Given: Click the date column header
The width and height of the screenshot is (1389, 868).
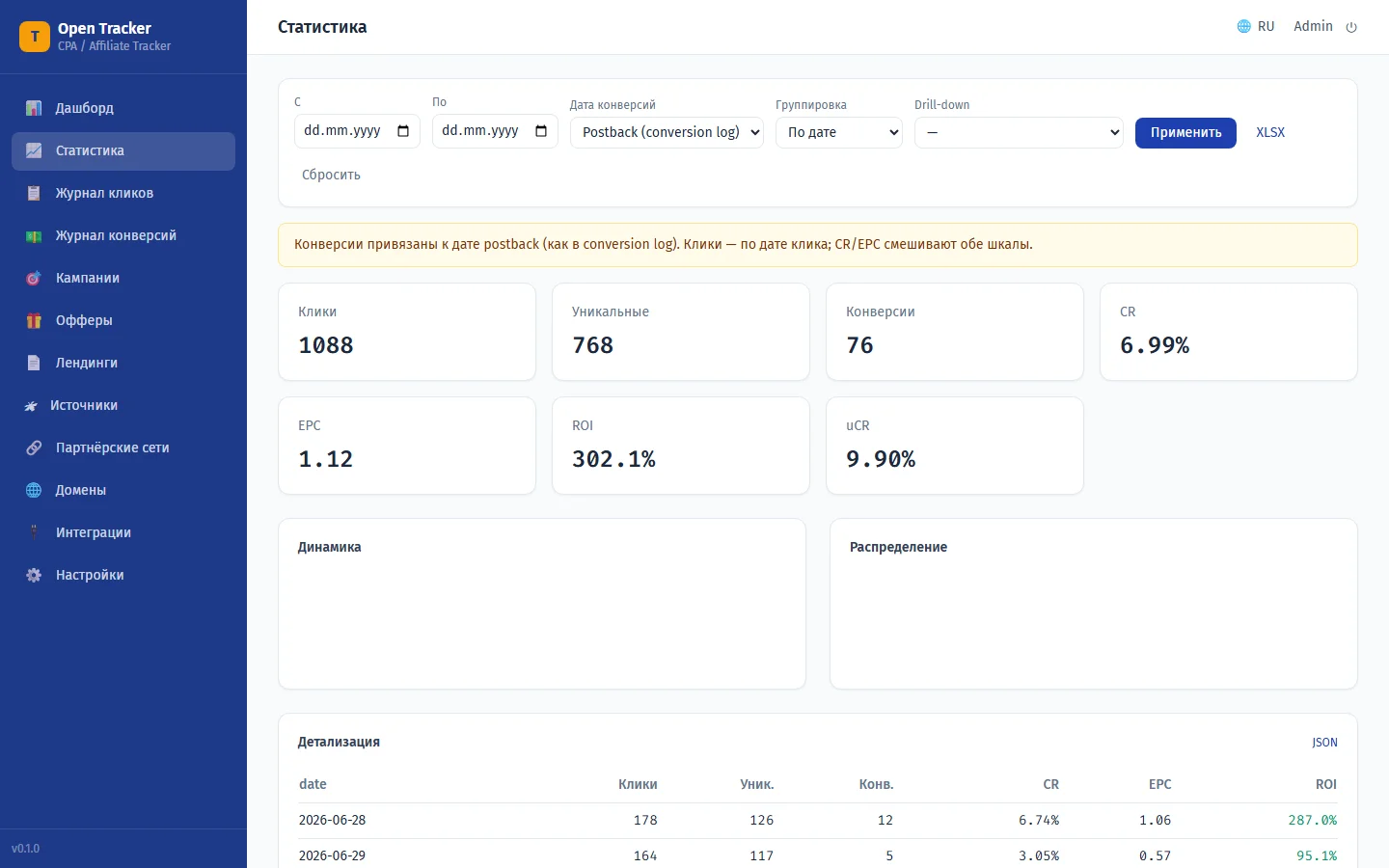Looking at the screenshot, I should (313, 785).
